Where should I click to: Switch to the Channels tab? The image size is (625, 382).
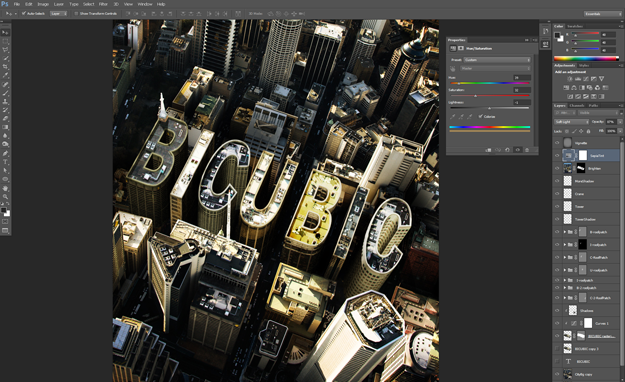click(577, 105)
